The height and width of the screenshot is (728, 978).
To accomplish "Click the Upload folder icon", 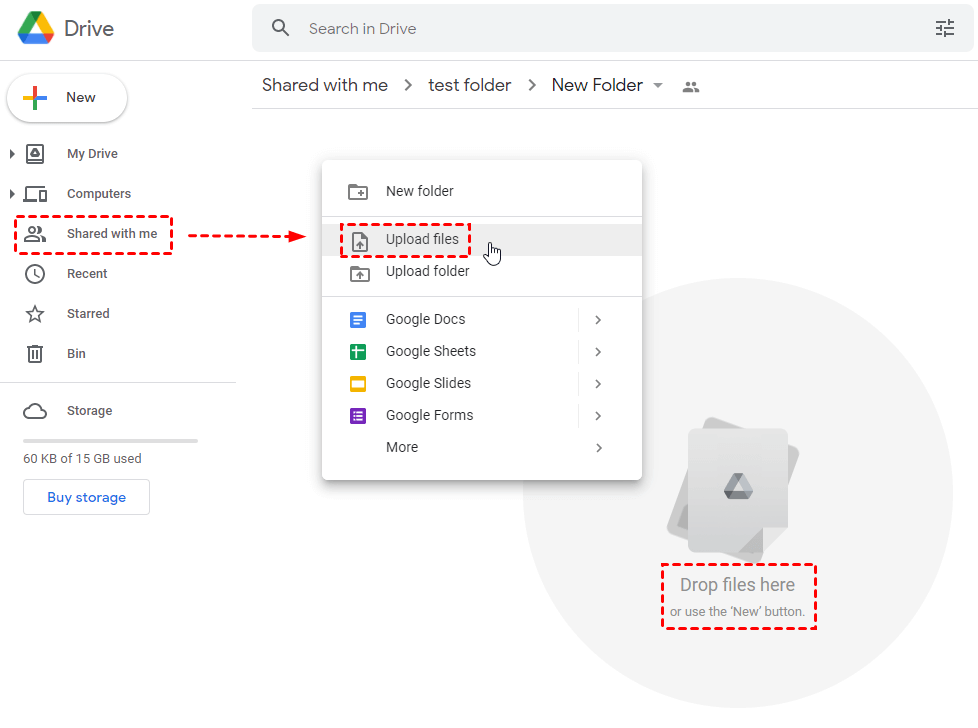I will pyautogui.click(x=359, y=273).
